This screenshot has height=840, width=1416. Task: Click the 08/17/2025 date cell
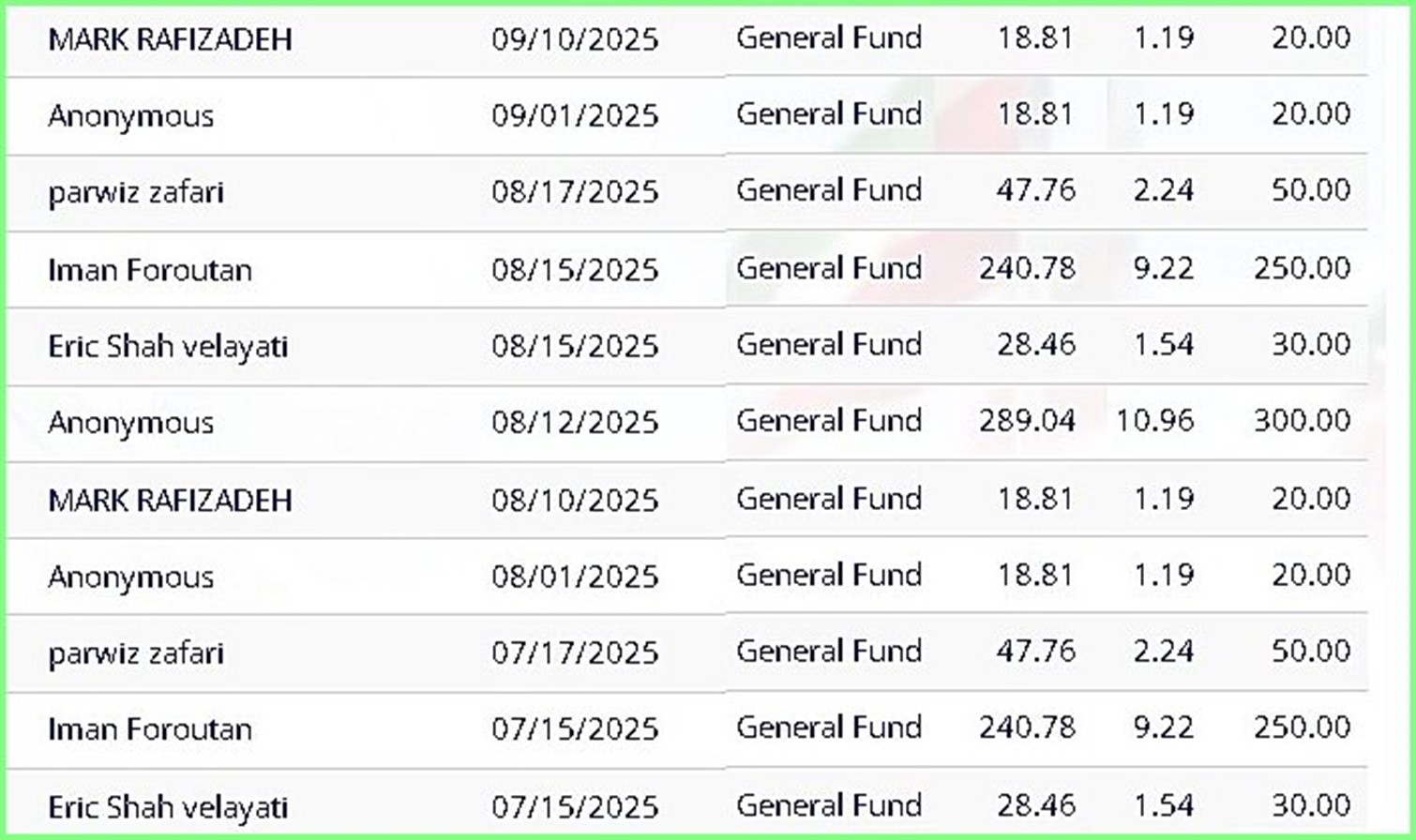click(x=574, y=192)
